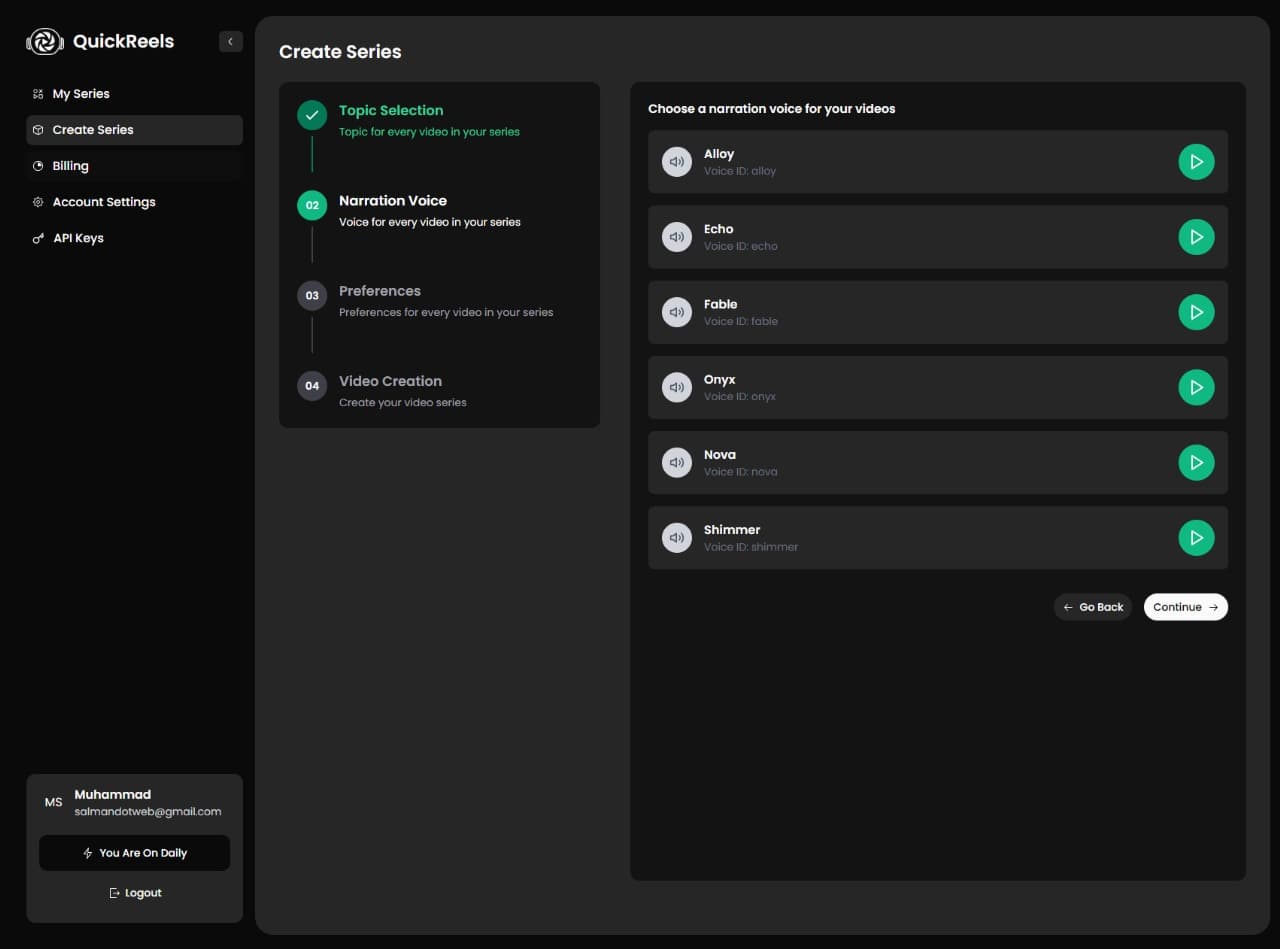
Task: Go to Billing in the sidebar
Action: tap(134, 166)
